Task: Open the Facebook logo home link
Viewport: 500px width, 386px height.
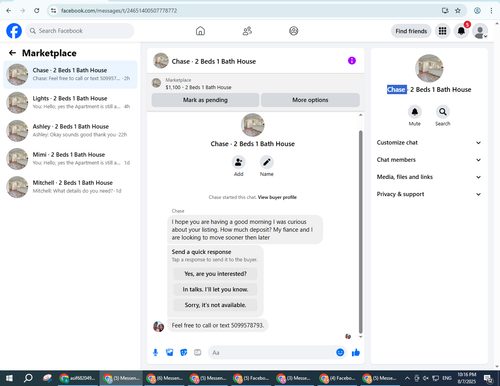Action: [x=14, y=31]
